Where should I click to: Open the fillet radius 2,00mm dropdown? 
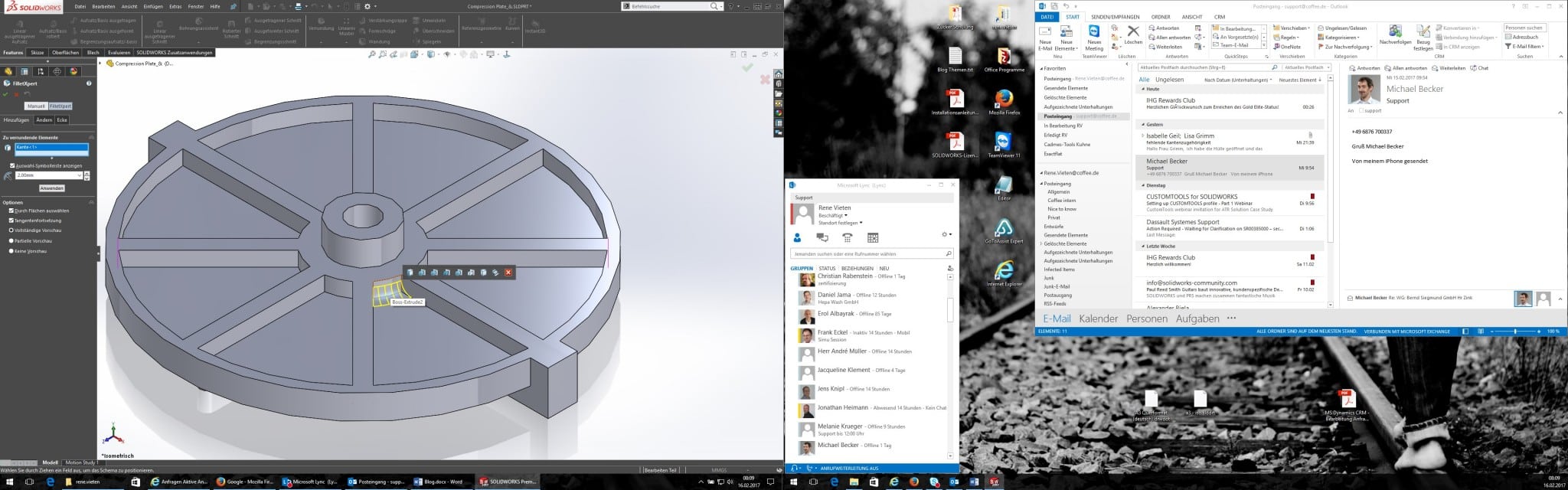tap(80, 175)
